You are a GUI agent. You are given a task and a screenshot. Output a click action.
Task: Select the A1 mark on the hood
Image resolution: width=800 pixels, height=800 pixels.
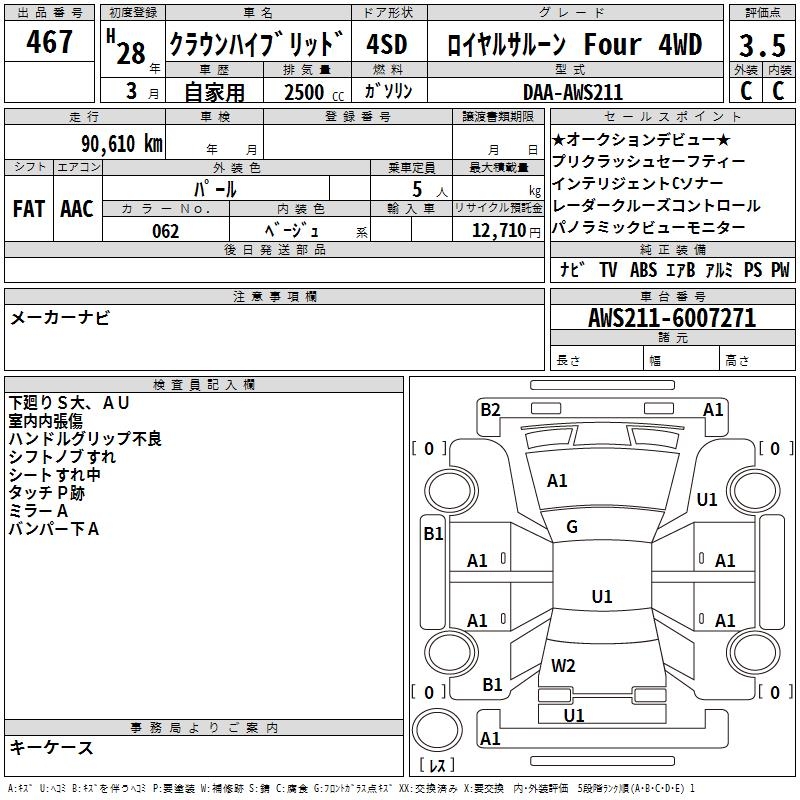point(557,481)
